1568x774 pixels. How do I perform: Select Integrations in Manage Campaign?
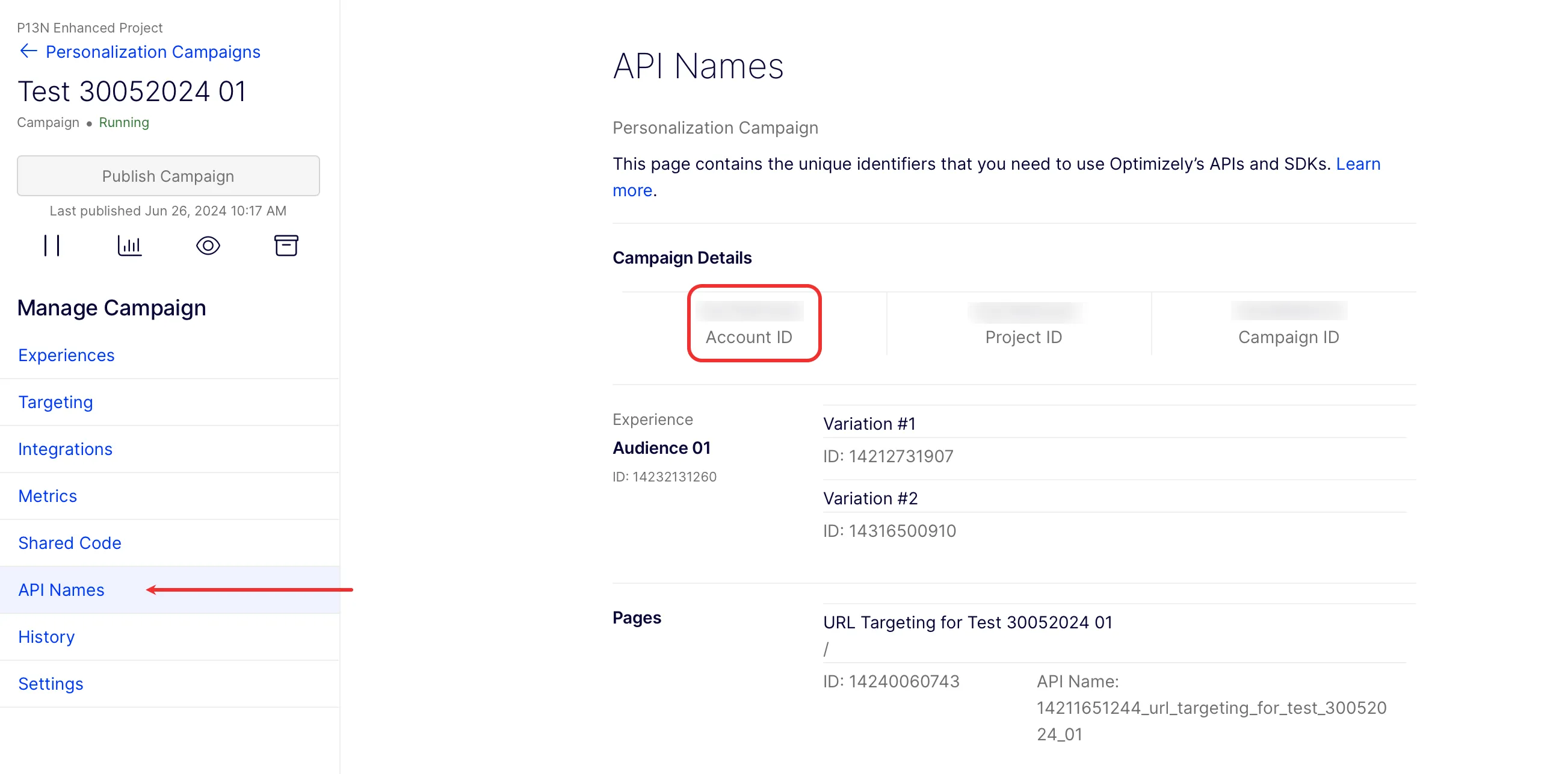click(65, 449)
